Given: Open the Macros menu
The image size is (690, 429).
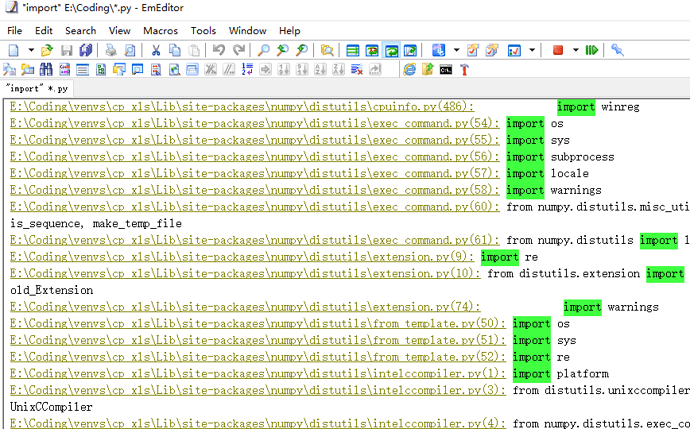Looking at the screenshot, I should click(x=160, y=31).
